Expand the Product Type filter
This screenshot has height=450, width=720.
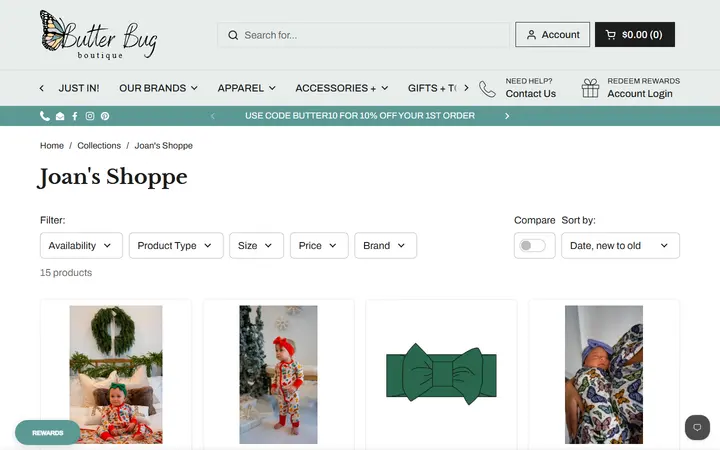point(176,246)
